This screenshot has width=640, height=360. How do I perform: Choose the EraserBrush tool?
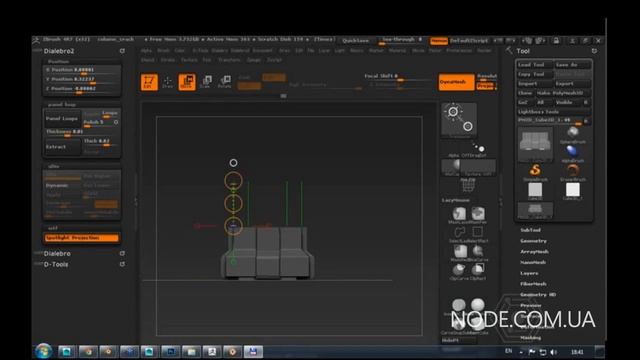point(573,172)
